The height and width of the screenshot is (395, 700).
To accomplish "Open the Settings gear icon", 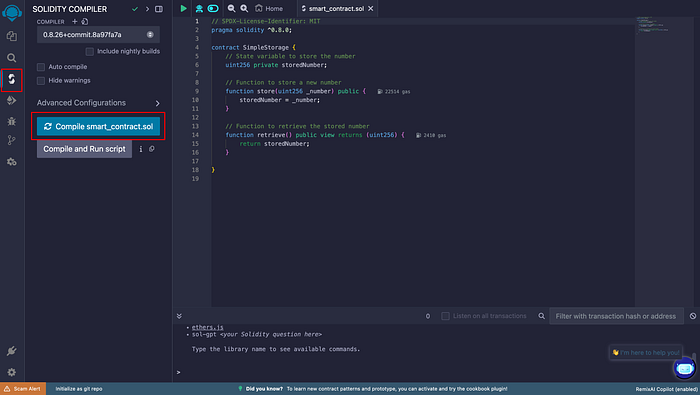I will pos(12,371).
